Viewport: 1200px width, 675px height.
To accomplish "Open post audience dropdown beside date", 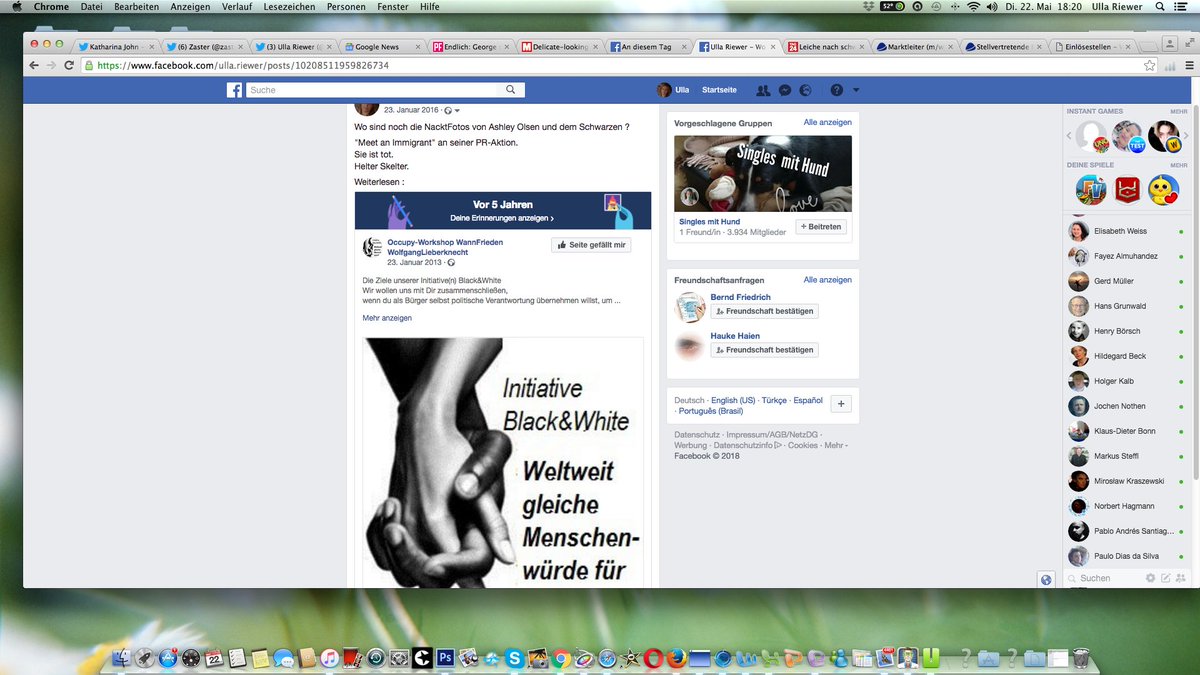I will [451, 111].
